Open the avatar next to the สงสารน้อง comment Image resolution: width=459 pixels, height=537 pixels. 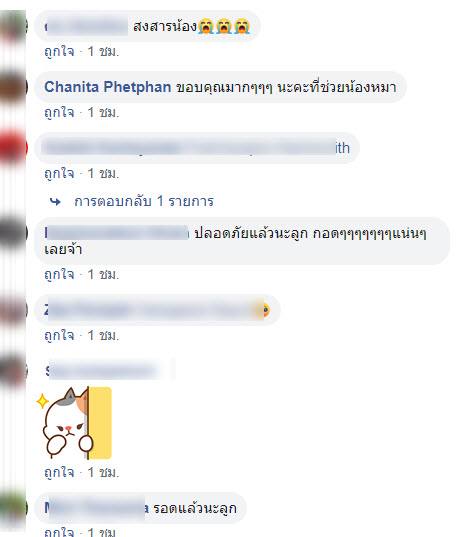[x=13, y=26]
